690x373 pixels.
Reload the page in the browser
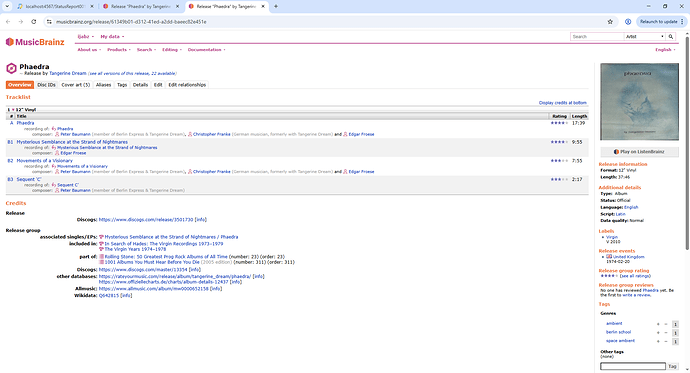coord(33,22)
